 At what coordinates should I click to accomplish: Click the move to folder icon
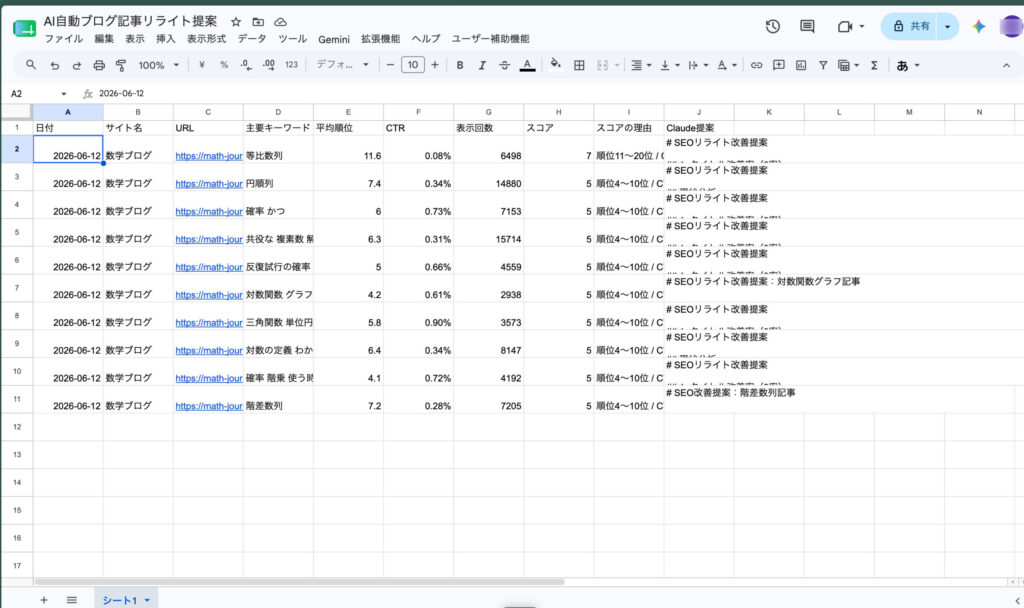(x=258, y=22)
